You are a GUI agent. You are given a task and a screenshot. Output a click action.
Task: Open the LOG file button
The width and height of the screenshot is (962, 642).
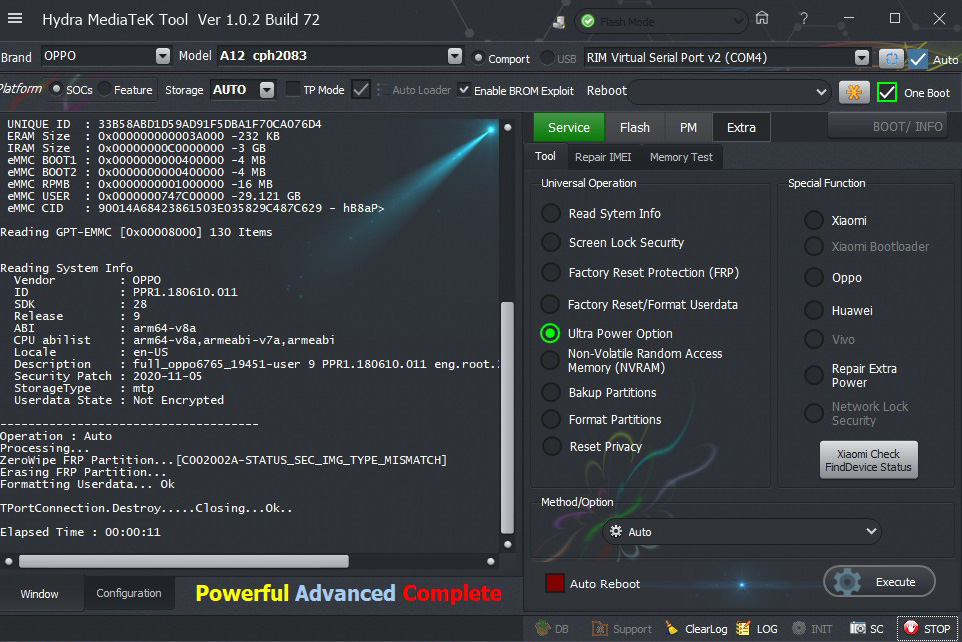pos(757,628)
